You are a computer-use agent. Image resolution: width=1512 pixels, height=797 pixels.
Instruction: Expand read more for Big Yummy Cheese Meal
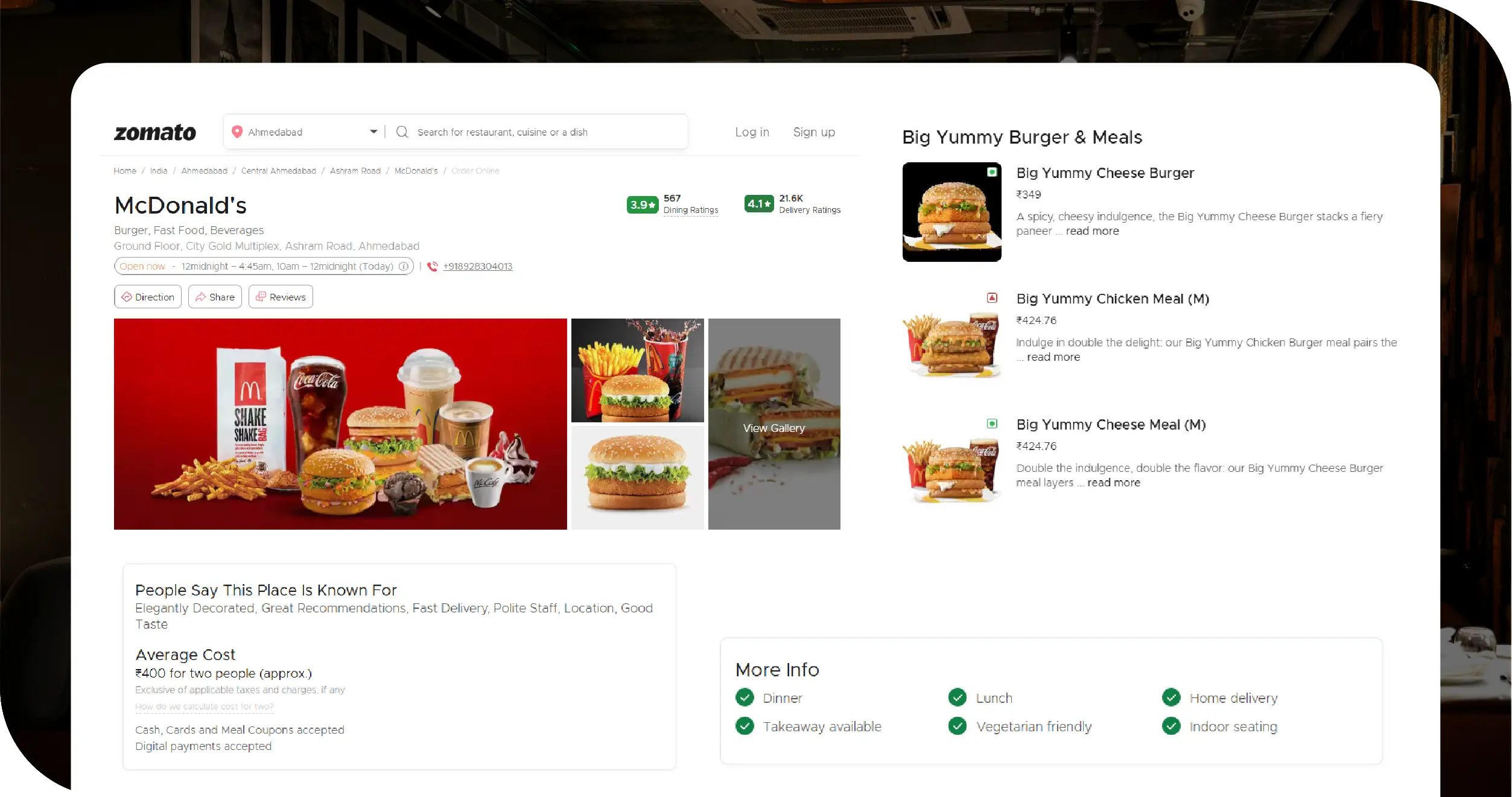pyautogui.click(x=1114, y=483)
